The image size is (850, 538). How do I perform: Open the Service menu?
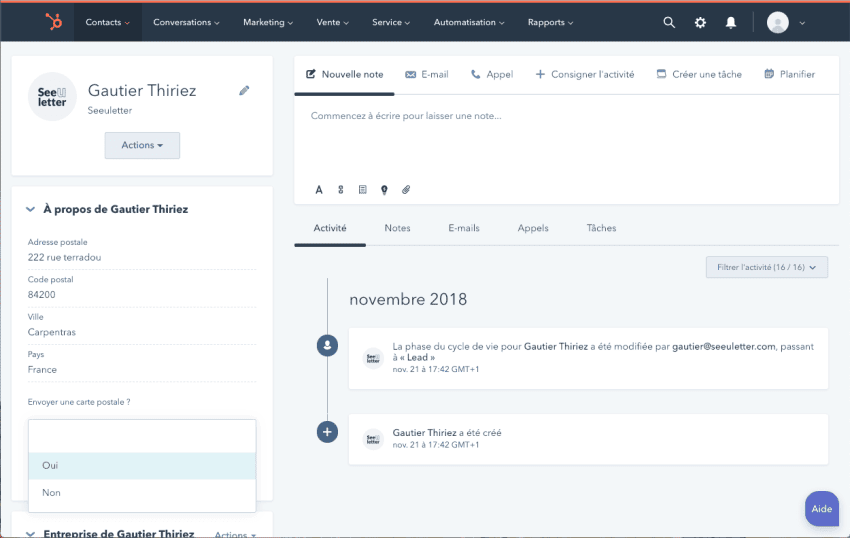tap(391, 22)
